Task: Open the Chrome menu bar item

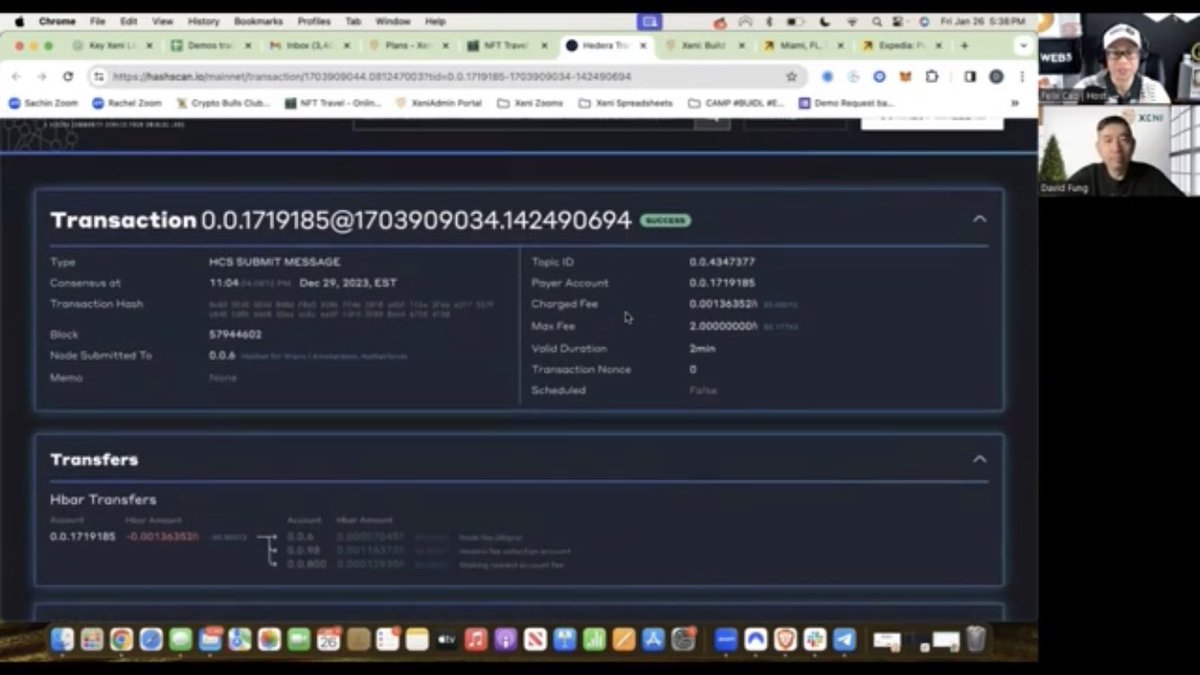Action: tap(57, 21)
